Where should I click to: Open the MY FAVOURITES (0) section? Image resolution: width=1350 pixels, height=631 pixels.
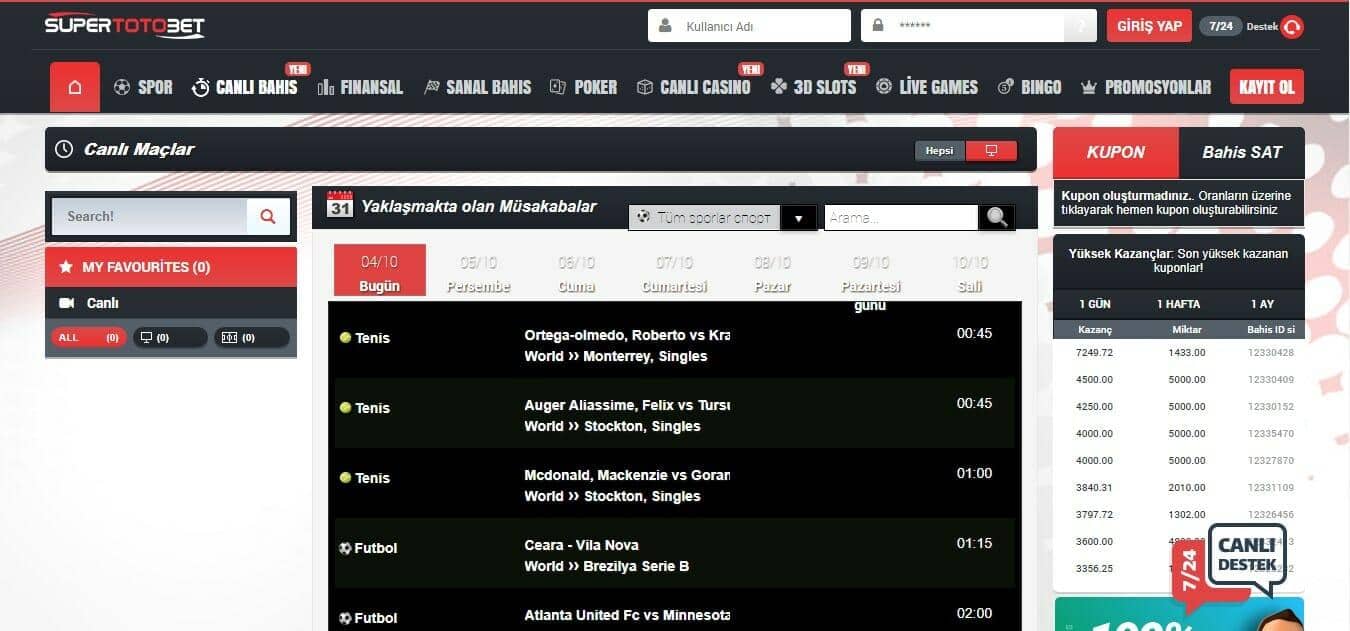click(x=171, y=267)
